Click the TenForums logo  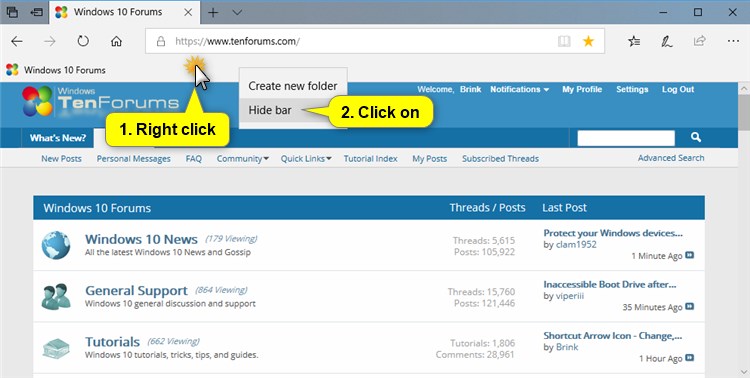pos(100,101)
